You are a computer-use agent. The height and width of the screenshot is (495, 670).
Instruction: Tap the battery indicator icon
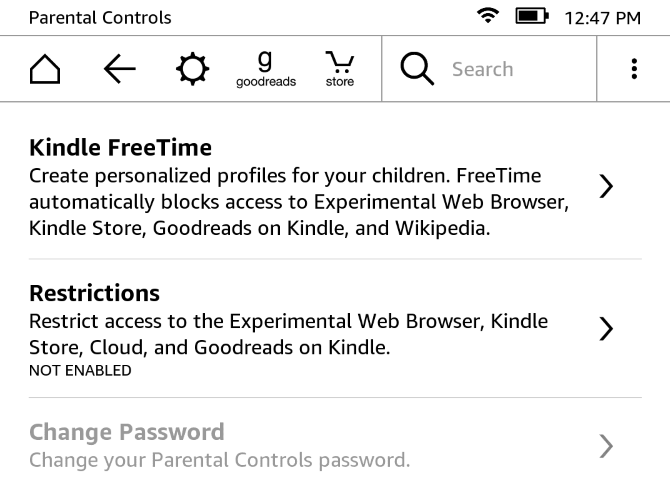pyautogui.click(x=529, y=17)
